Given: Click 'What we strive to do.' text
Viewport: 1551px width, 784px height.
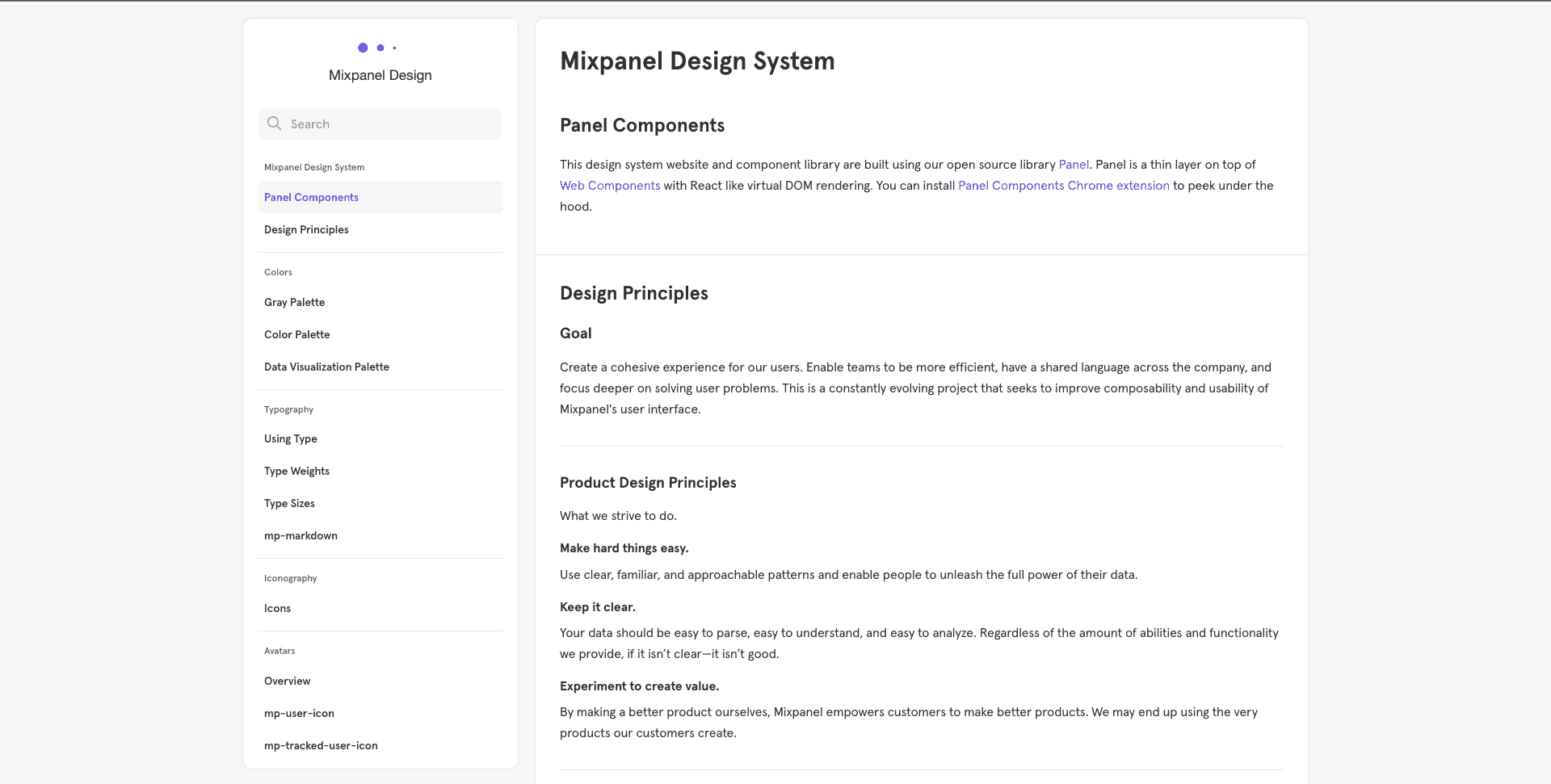Looking at the screenshot, I should (619, 516).
